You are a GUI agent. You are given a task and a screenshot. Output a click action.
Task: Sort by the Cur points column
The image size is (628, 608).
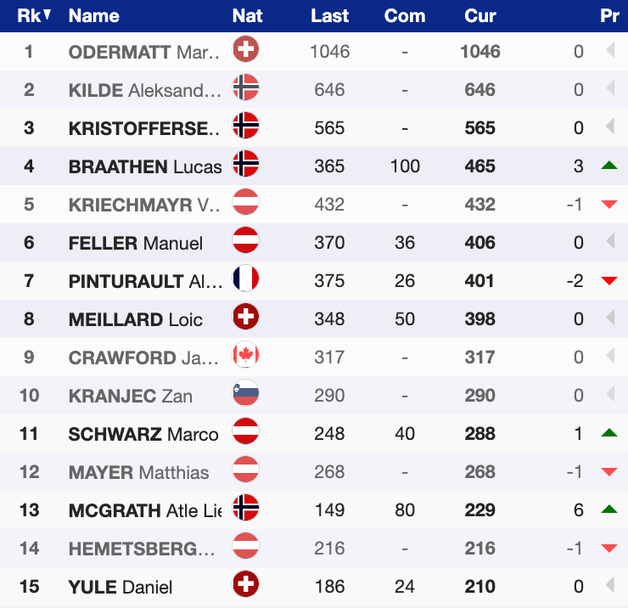[480, 15]
